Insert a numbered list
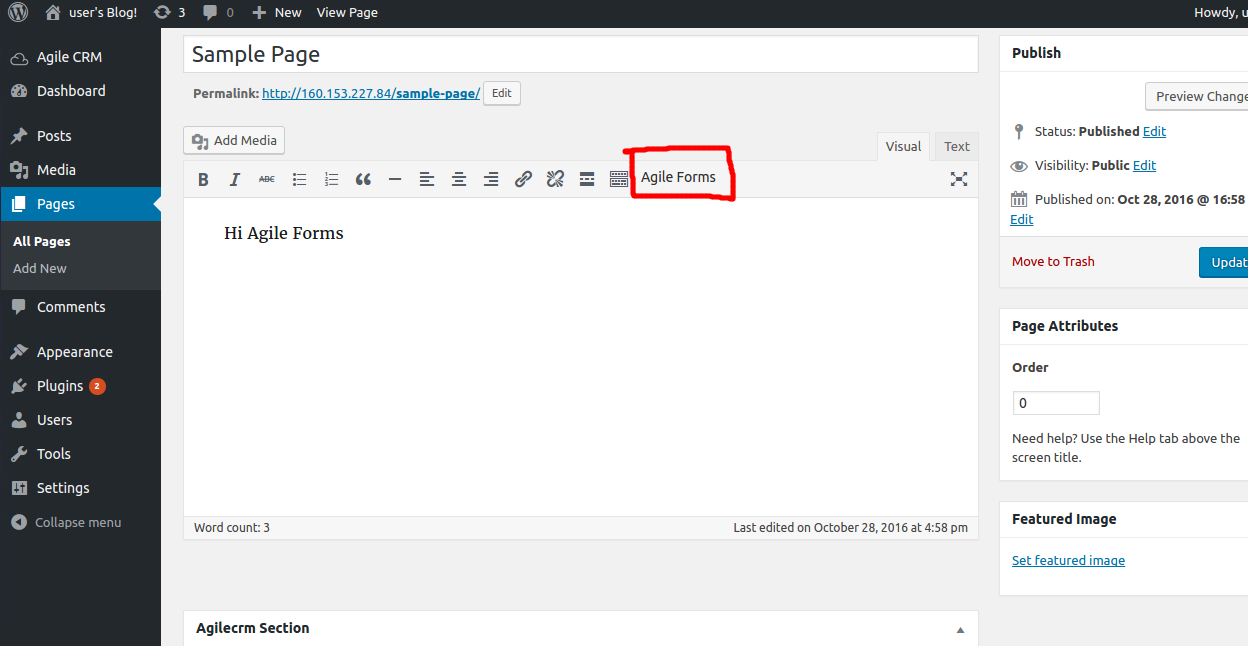Viewport: 1248px width, 646px height. click(331, 179)
